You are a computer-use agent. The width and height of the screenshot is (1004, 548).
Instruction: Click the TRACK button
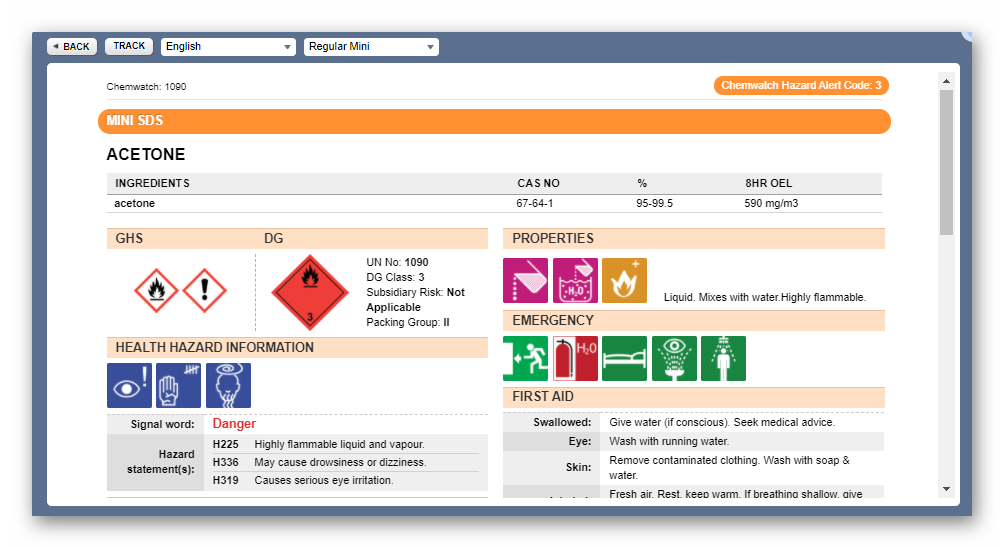click(x=129, y=46)
